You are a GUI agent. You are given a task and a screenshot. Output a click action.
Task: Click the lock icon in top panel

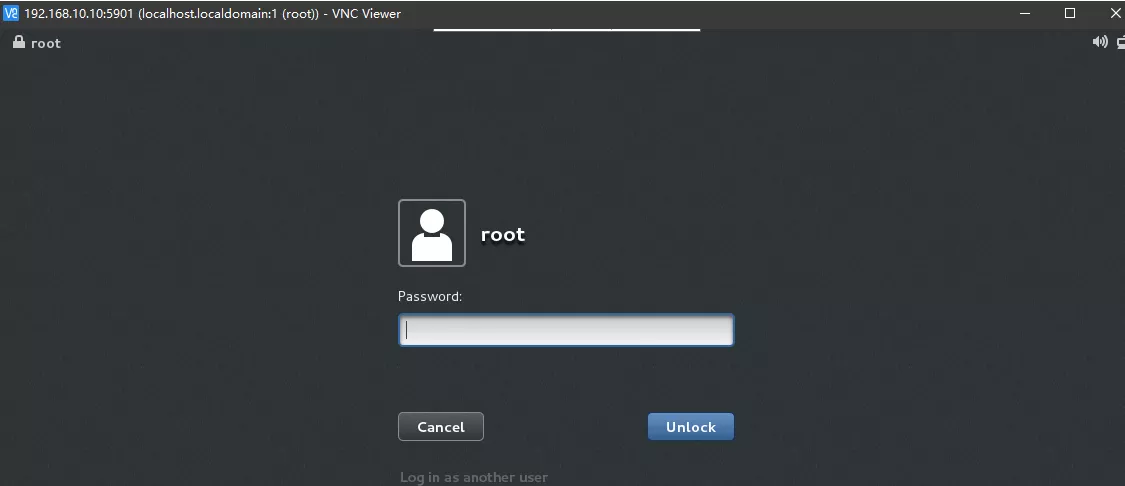click(x=18, y=43)
